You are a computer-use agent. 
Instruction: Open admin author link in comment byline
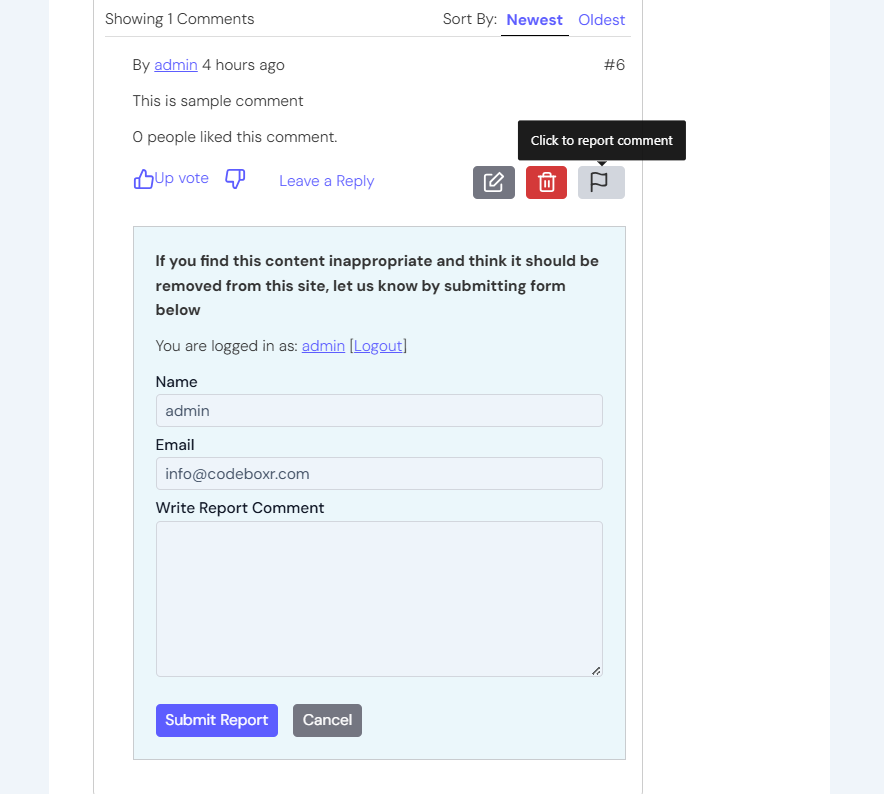pos(175,65)
